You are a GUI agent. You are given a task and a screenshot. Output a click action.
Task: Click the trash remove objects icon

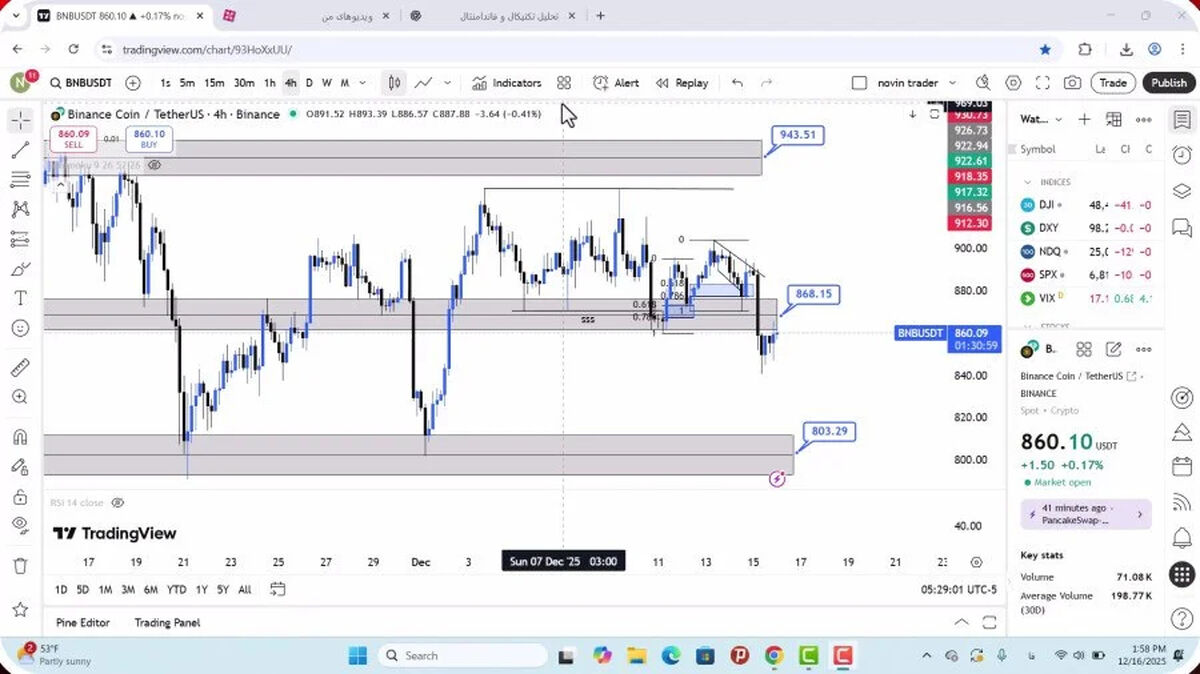point(20,566)
